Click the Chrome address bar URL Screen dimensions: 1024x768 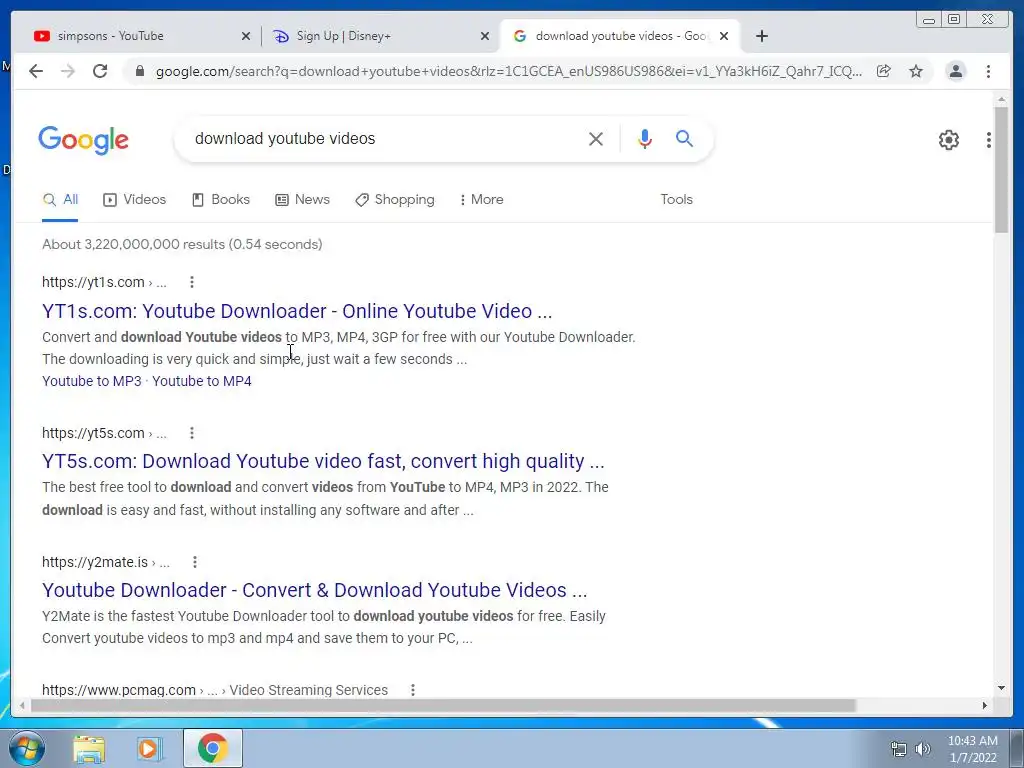pos(509,71)
